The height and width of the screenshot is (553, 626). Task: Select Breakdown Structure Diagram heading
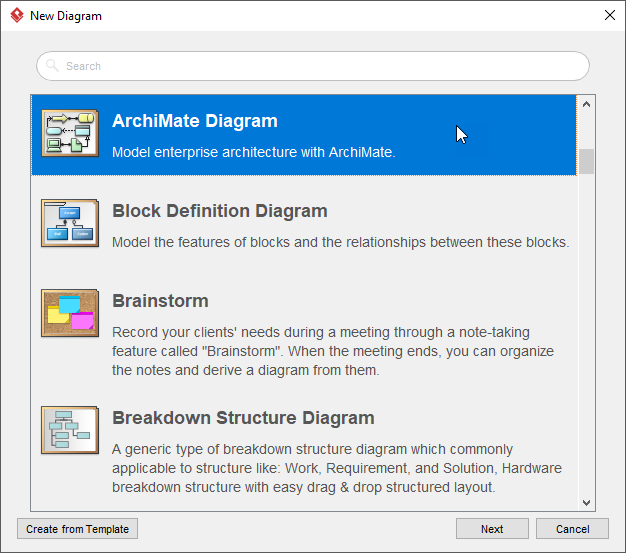tap(243, 418)
